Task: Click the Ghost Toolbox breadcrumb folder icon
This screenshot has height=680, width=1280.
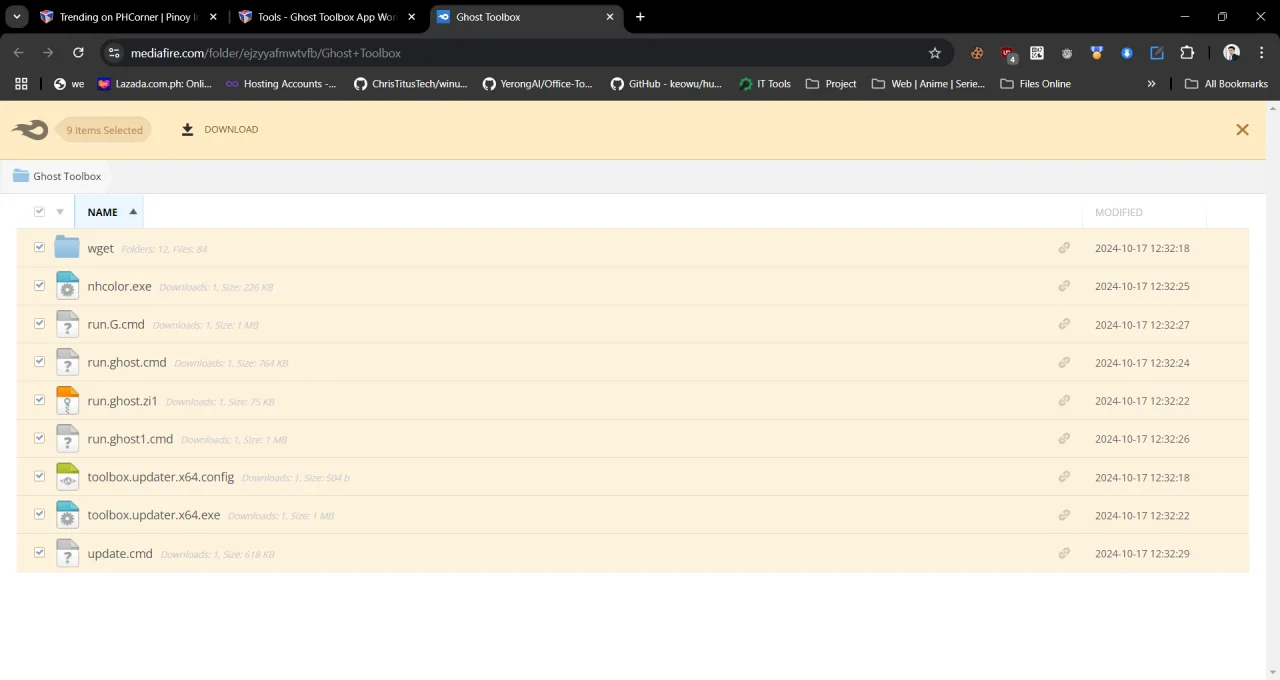Action: tap(20, 176)
